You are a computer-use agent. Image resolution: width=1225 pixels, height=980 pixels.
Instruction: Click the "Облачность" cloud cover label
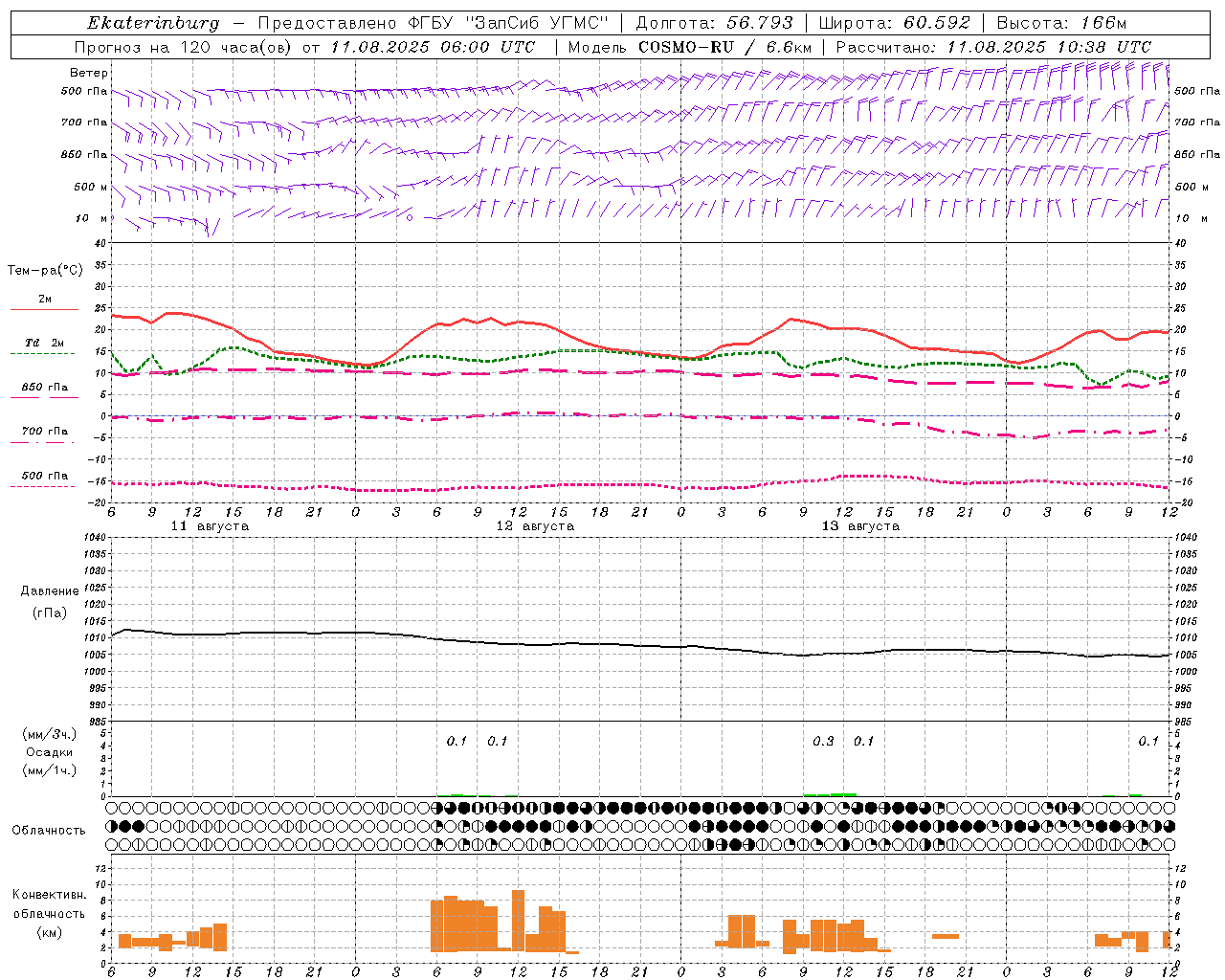click(x=49, y=830)
